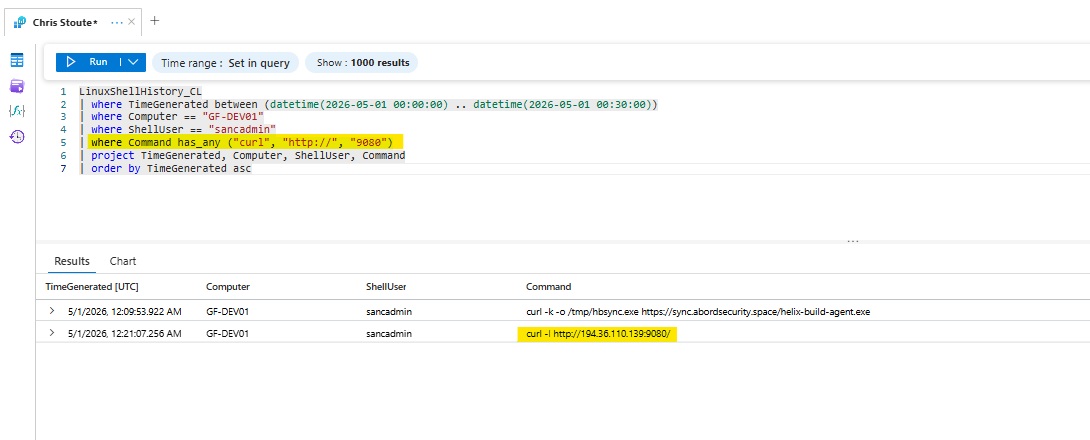Open the Run button dropdown arrow
This screenshot has width=1090, height=440.
133,63
